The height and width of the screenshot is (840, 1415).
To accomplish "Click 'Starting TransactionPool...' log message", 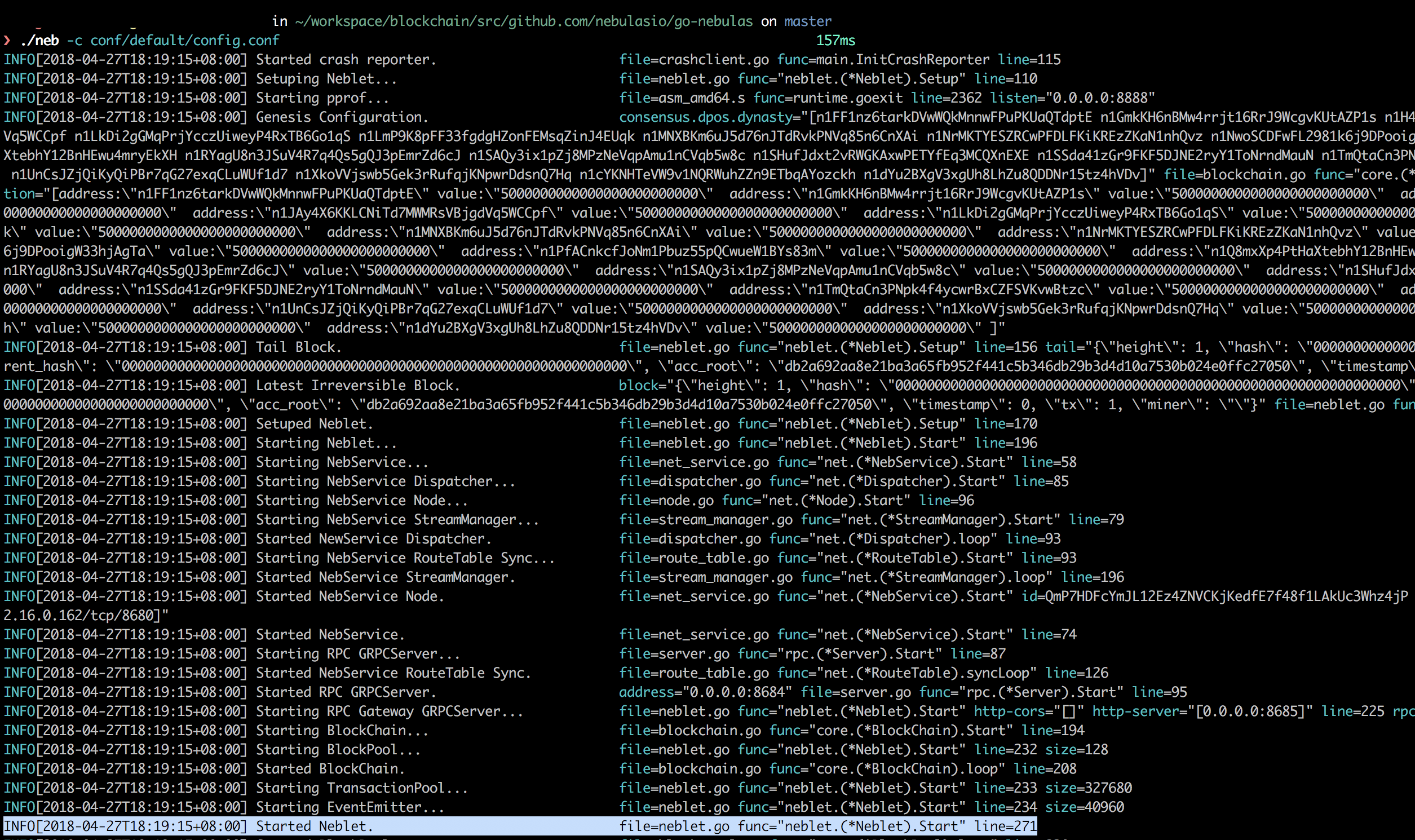I will pyautogui.click(x=362, y=789).
